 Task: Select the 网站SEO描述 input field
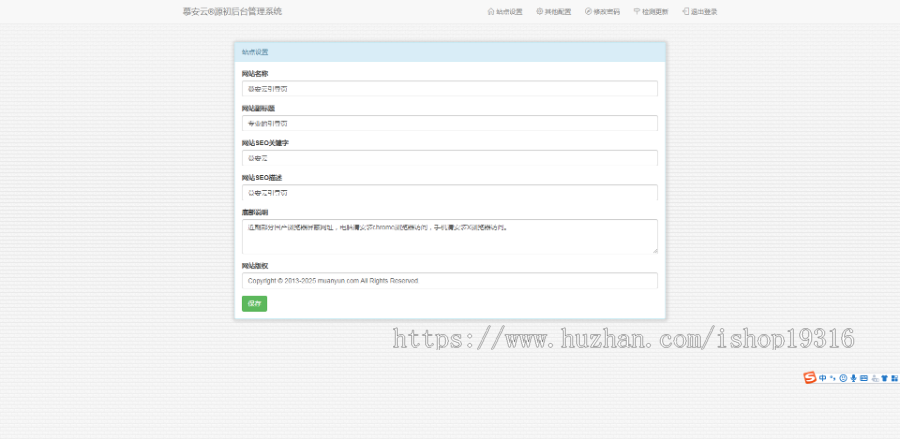coord(449,192)
